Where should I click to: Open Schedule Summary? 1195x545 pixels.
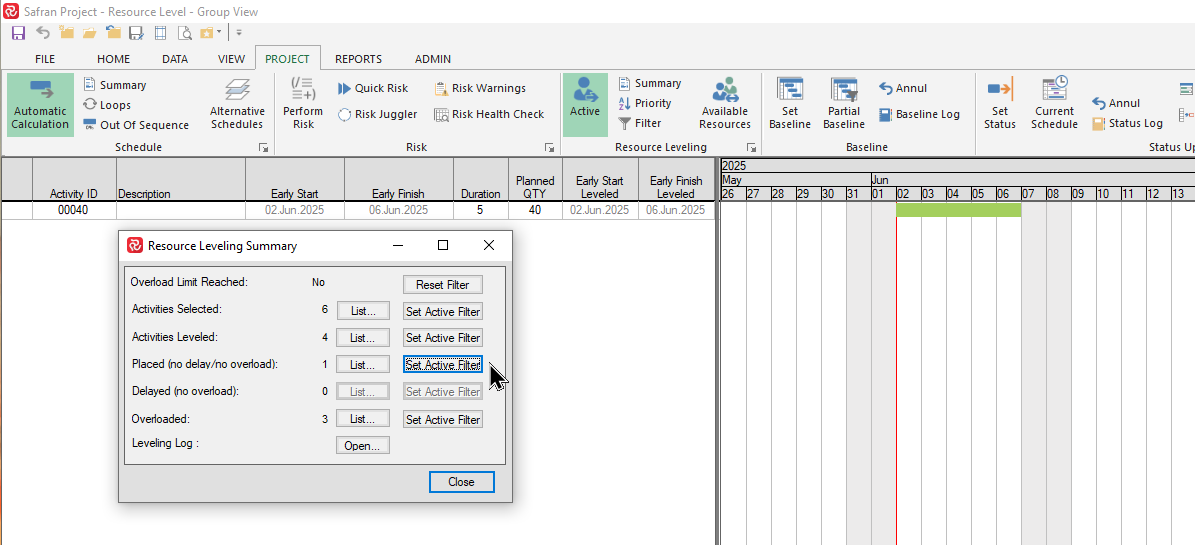[x=114, y=85]
